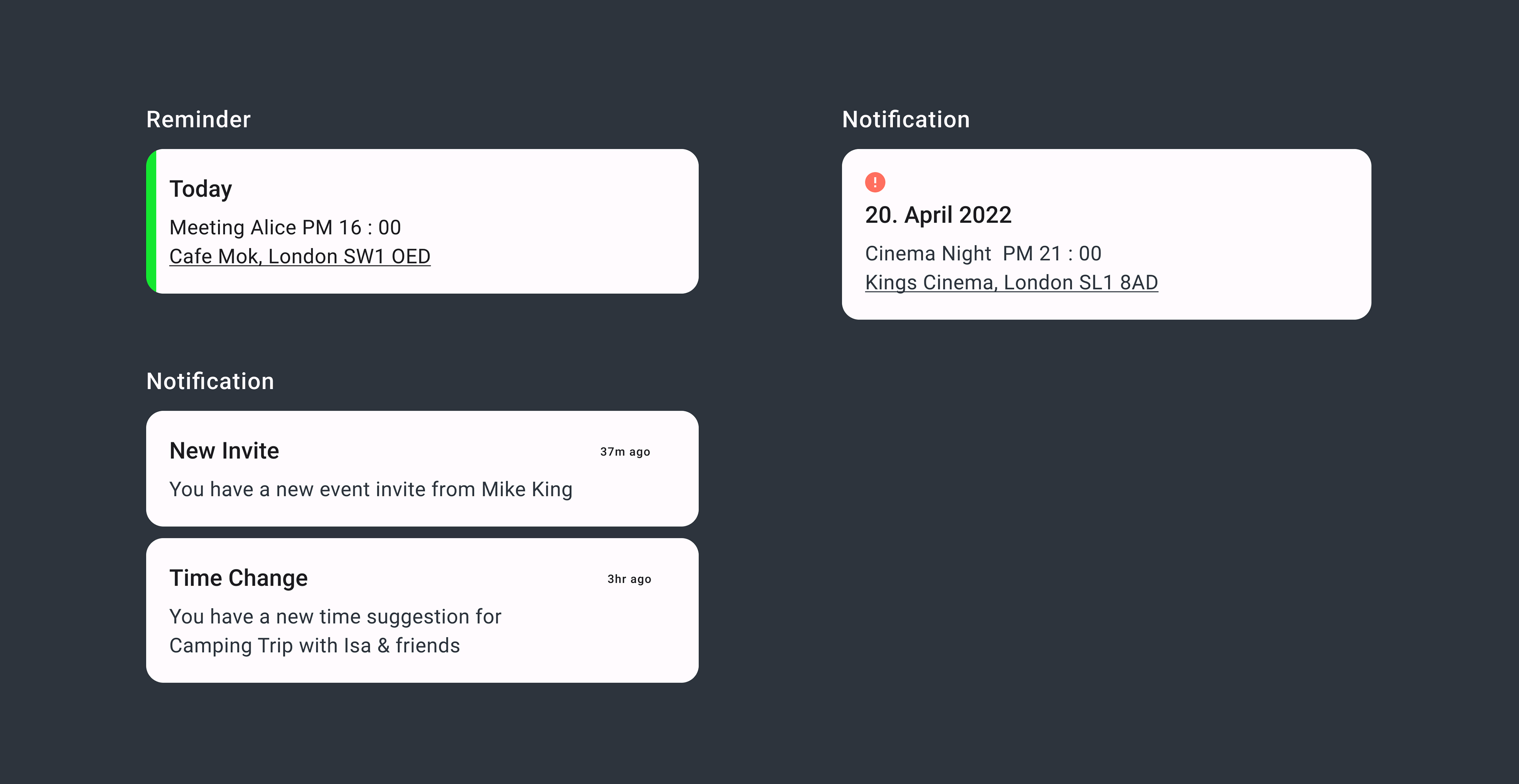Click the Meeting Alice PM 16:00 text
Screen dimensions: 1519x784
point(285,227)
